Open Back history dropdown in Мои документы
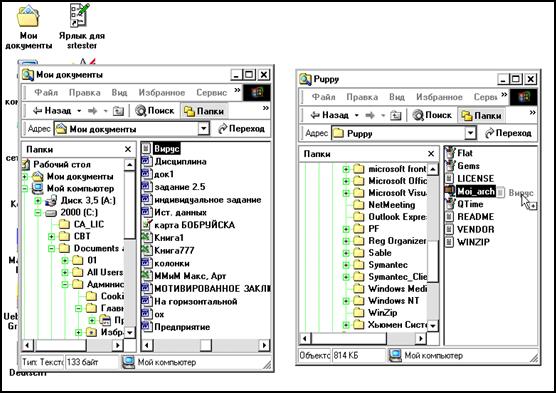 coord(79,111)
